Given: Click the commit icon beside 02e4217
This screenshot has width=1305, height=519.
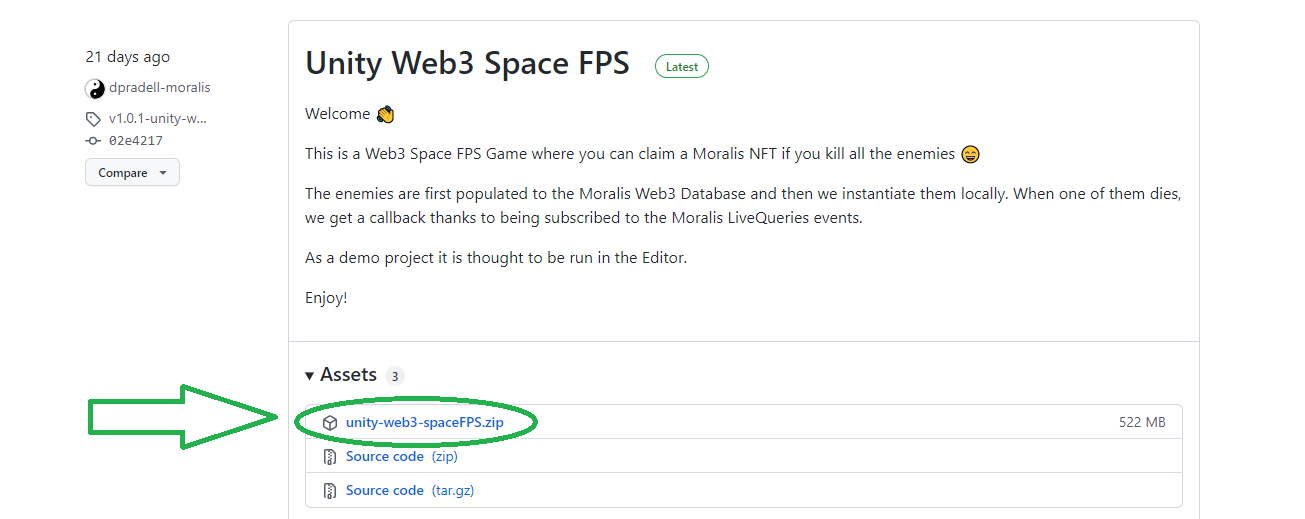Looking at the screenshot, I should (94, 141).
